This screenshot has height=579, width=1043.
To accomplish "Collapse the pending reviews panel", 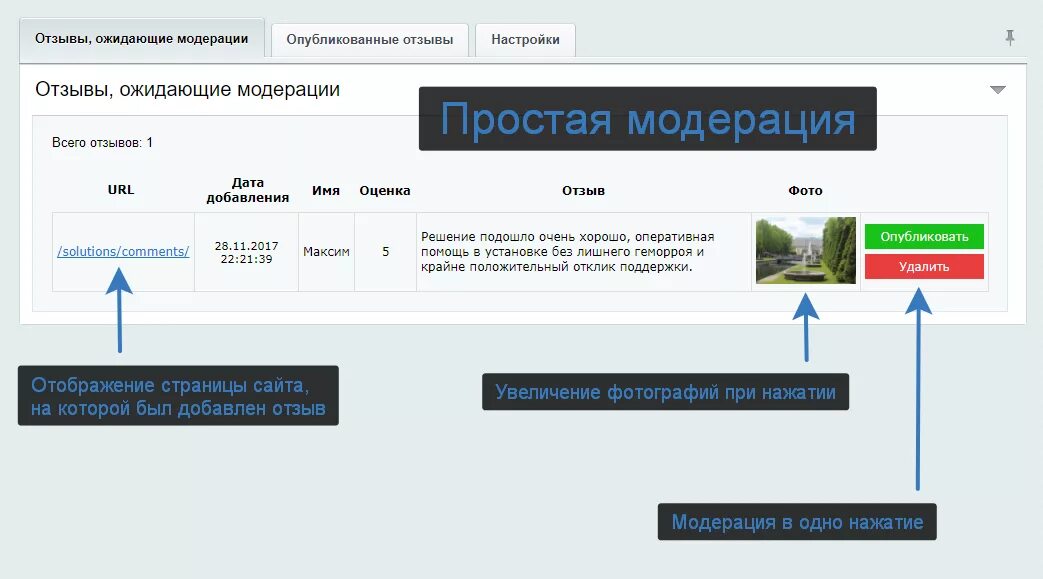I will tap(997, 89).
